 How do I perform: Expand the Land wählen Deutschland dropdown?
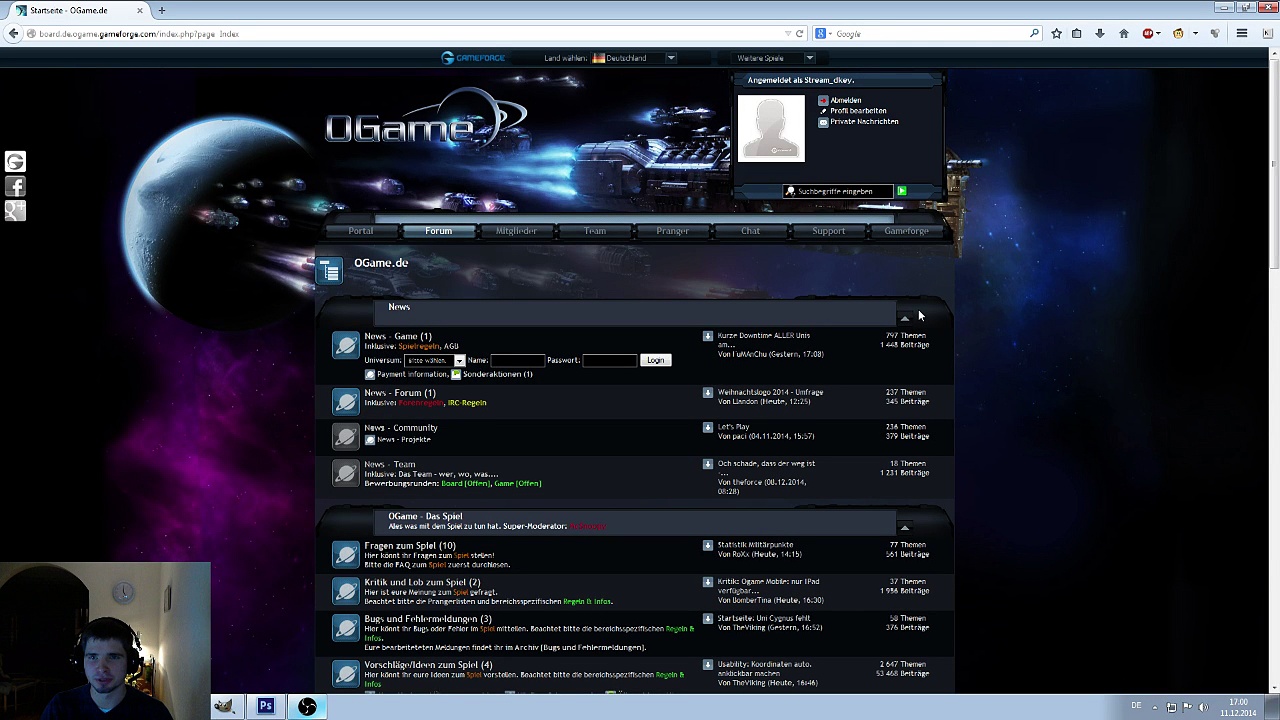pos(671,58)
